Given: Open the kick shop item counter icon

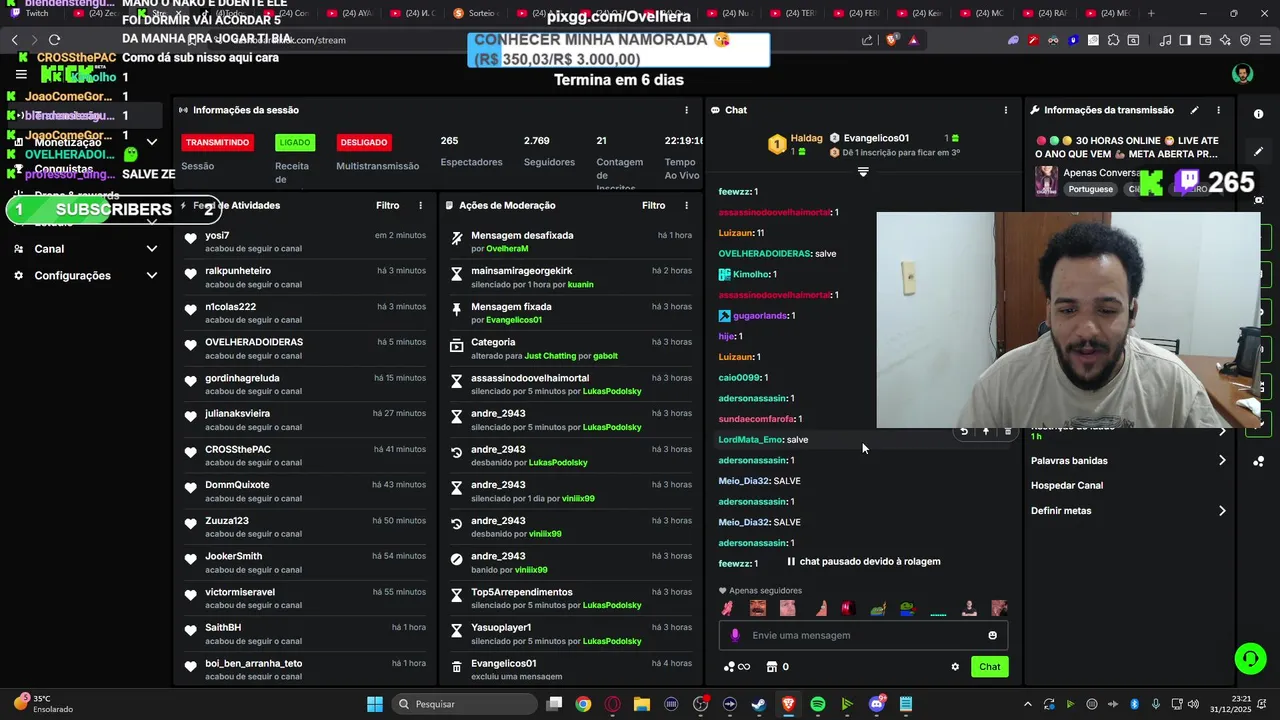Looking at the screenshot, I should click(x=777, y=667).
